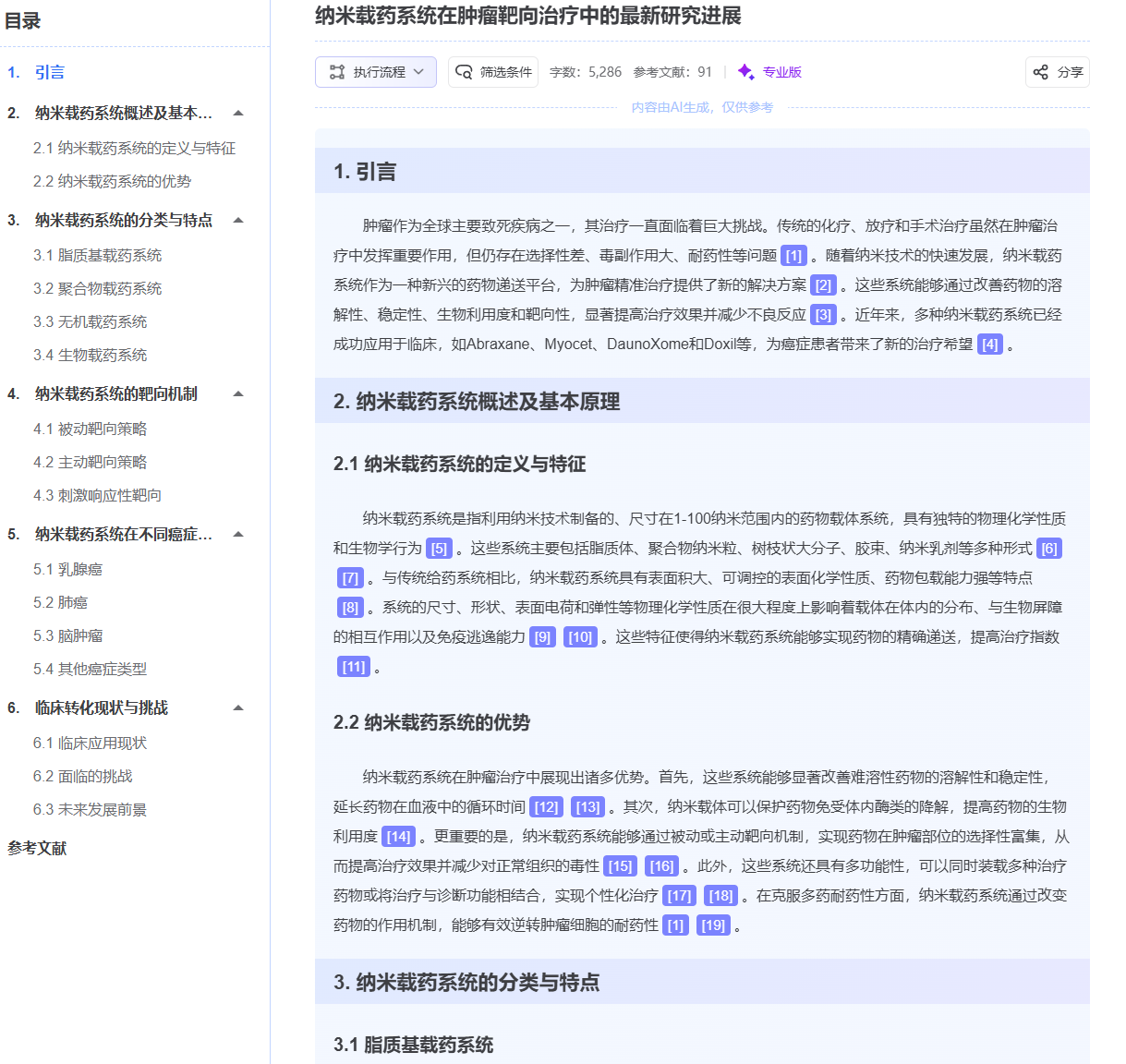Open the first citation [1] in 引言 paragraph

coord(793,256)
